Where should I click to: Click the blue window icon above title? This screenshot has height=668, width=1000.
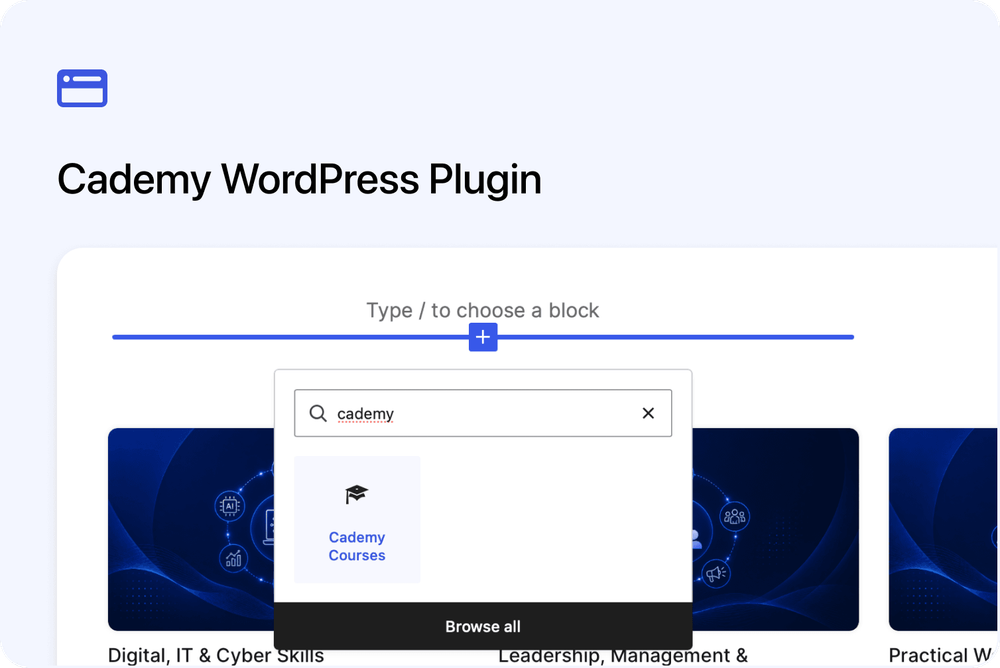click(x=82, y=88)
